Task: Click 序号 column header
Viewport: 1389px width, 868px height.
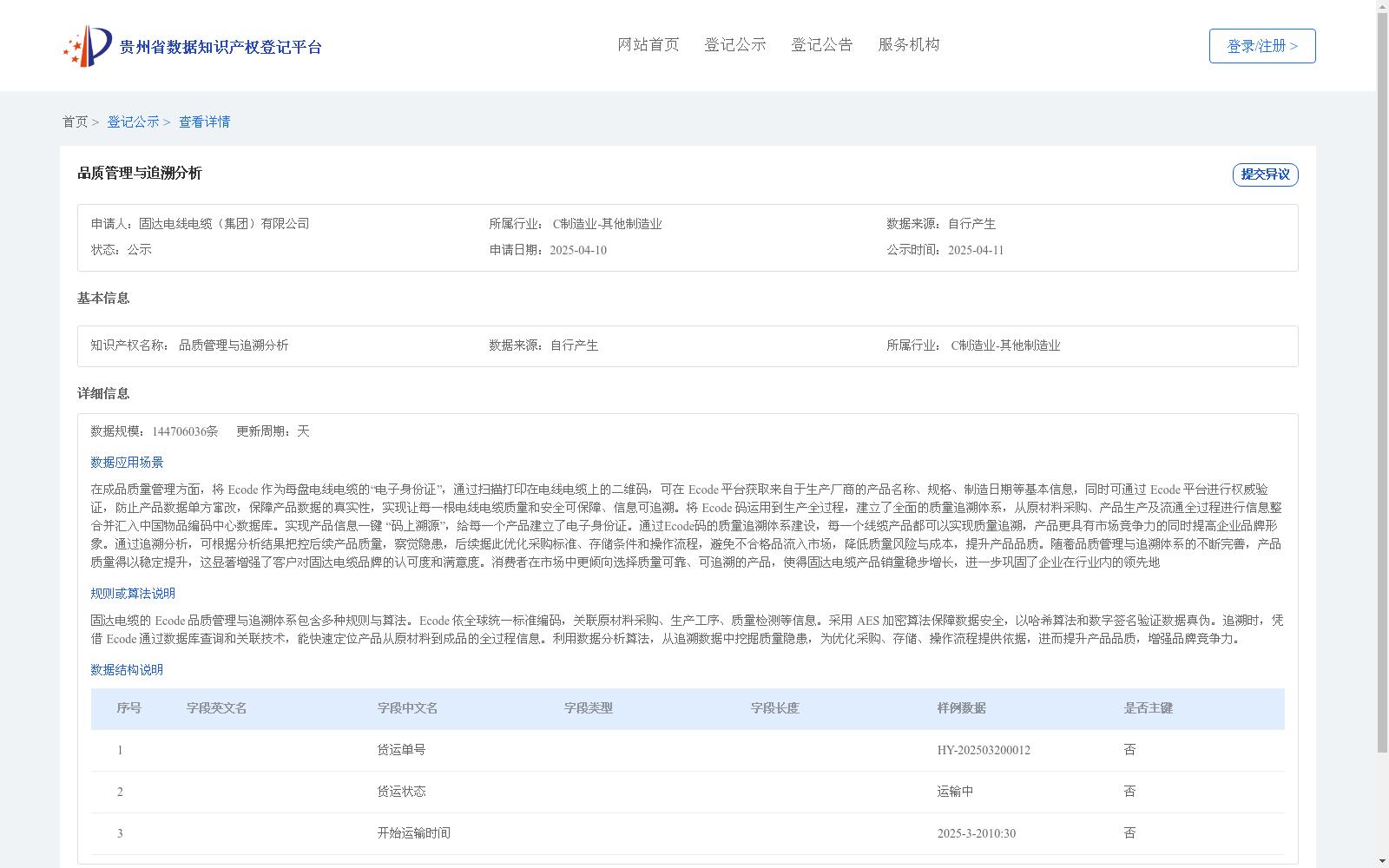Action: click(129, 708)
